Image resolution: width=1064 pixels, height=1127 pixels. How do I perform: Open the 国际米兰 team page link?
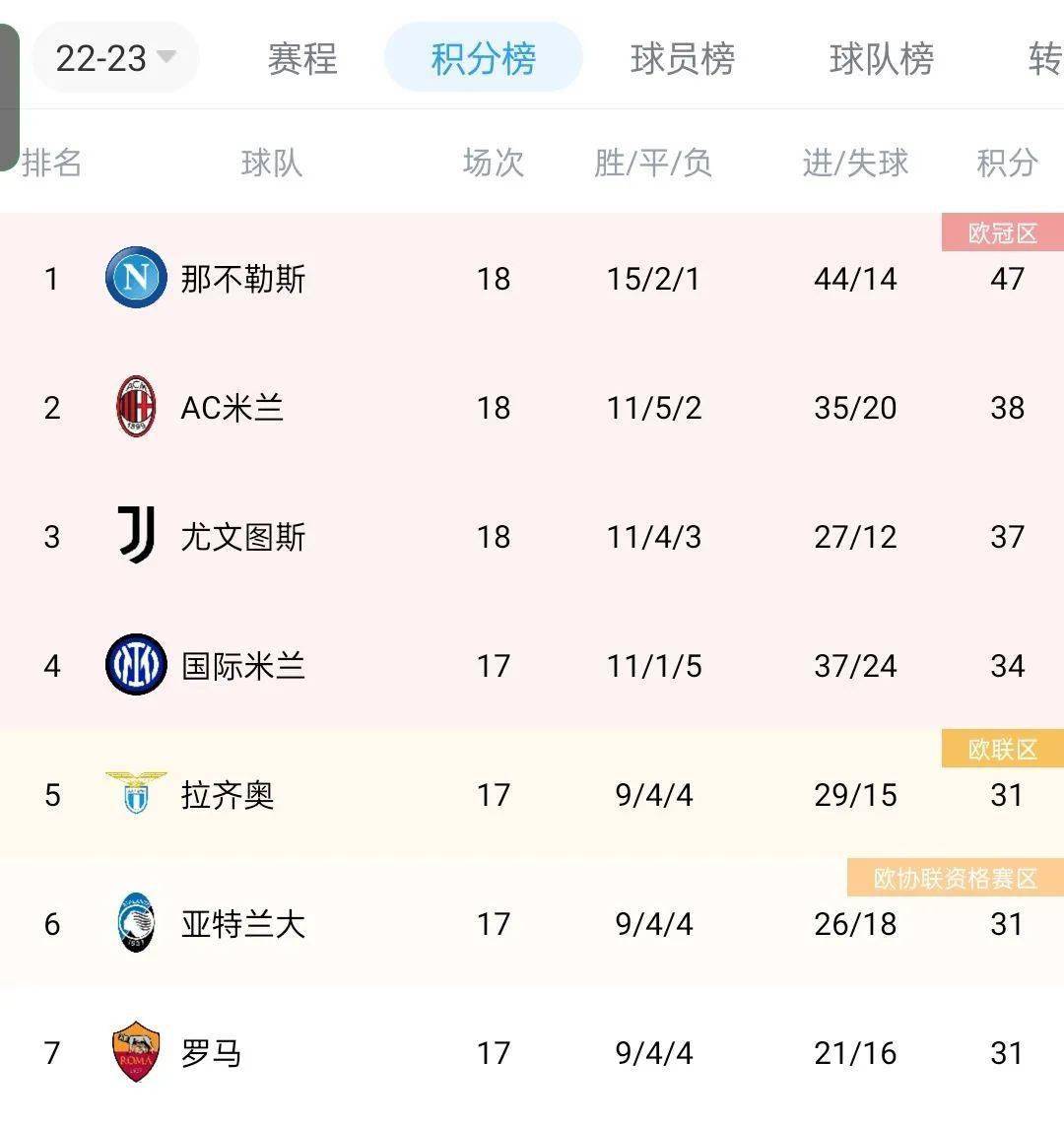[243, 666]
